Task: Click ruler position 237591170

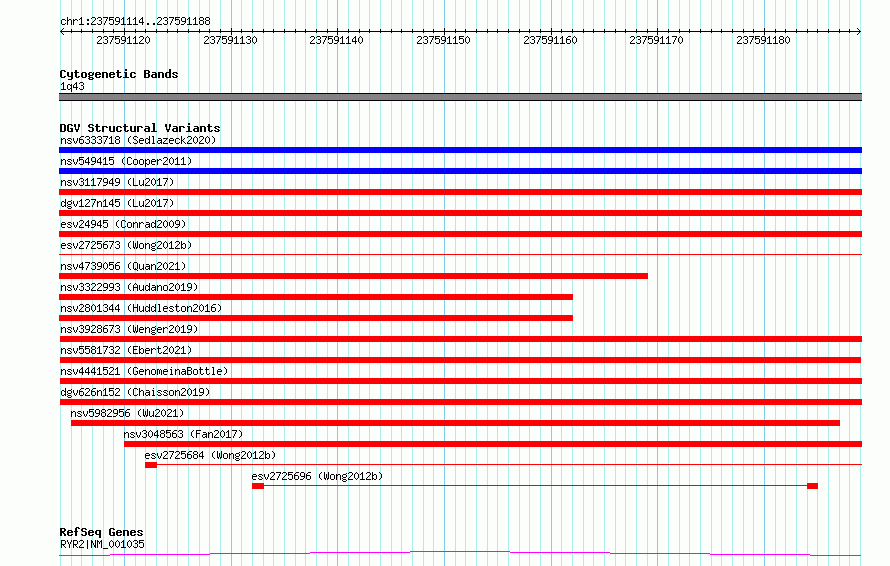Action: coord(657,40)
